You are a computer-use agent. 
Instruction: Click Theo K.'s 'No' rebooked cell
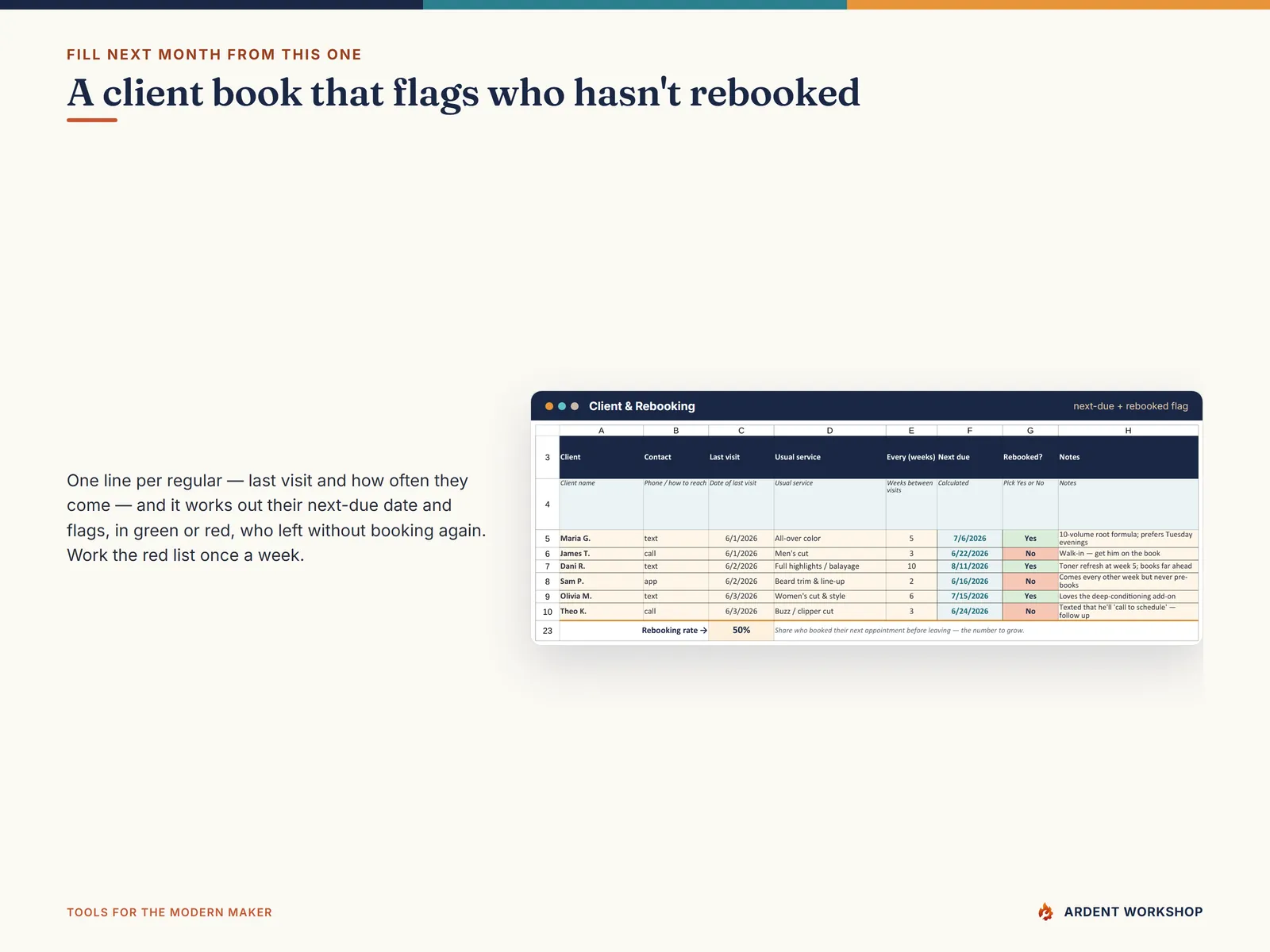(1029, 612)
